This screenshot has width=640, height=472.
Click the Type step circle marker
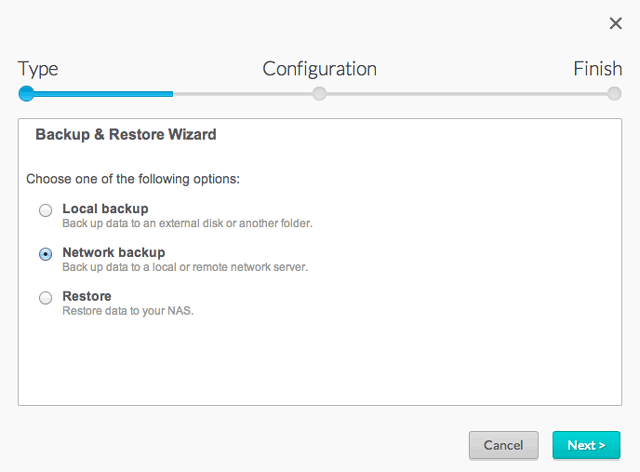(x=26, y=93)
